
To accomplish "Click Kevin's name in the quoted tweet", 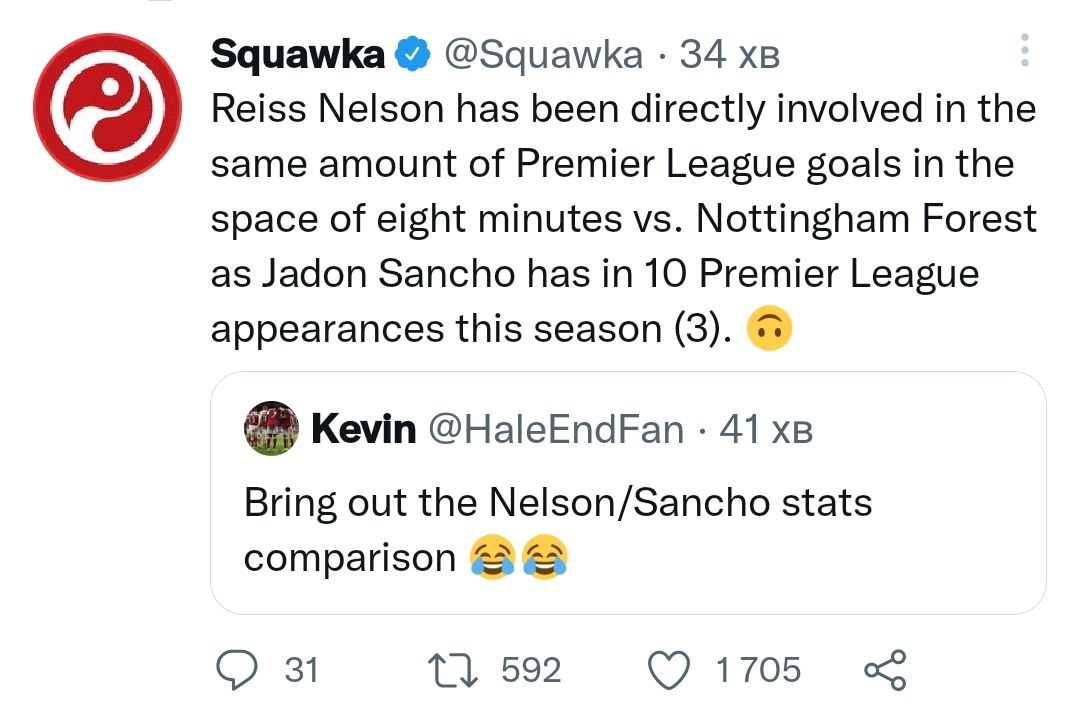I will (364, 429).
